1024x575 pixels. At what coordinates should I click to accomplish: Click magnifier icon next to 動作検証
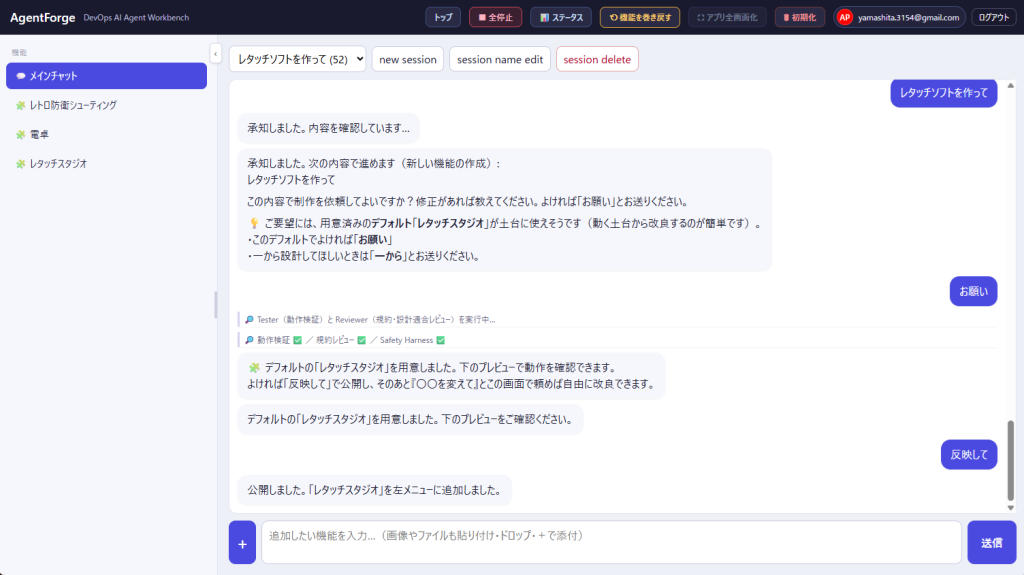[249, 340]
